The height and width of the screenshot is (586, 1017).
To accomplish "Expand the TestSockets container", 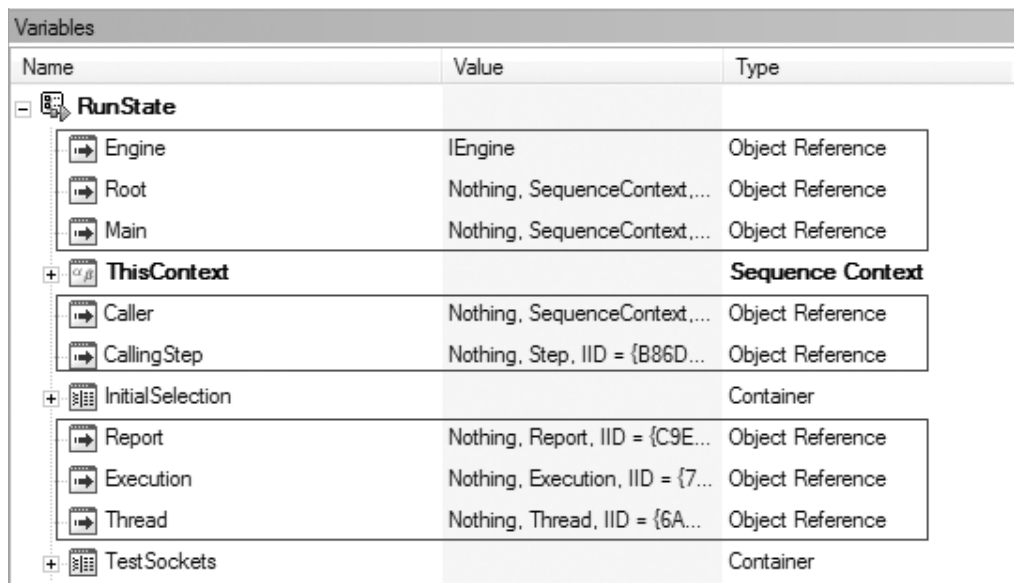I will pyautogui.click(x=51, y=564).
